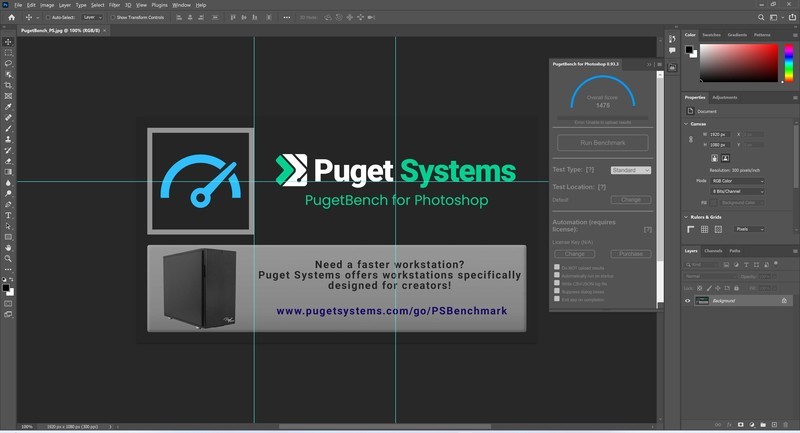Click the rainbow hue slider strip

pyautogui.click(x=789, y=63)
